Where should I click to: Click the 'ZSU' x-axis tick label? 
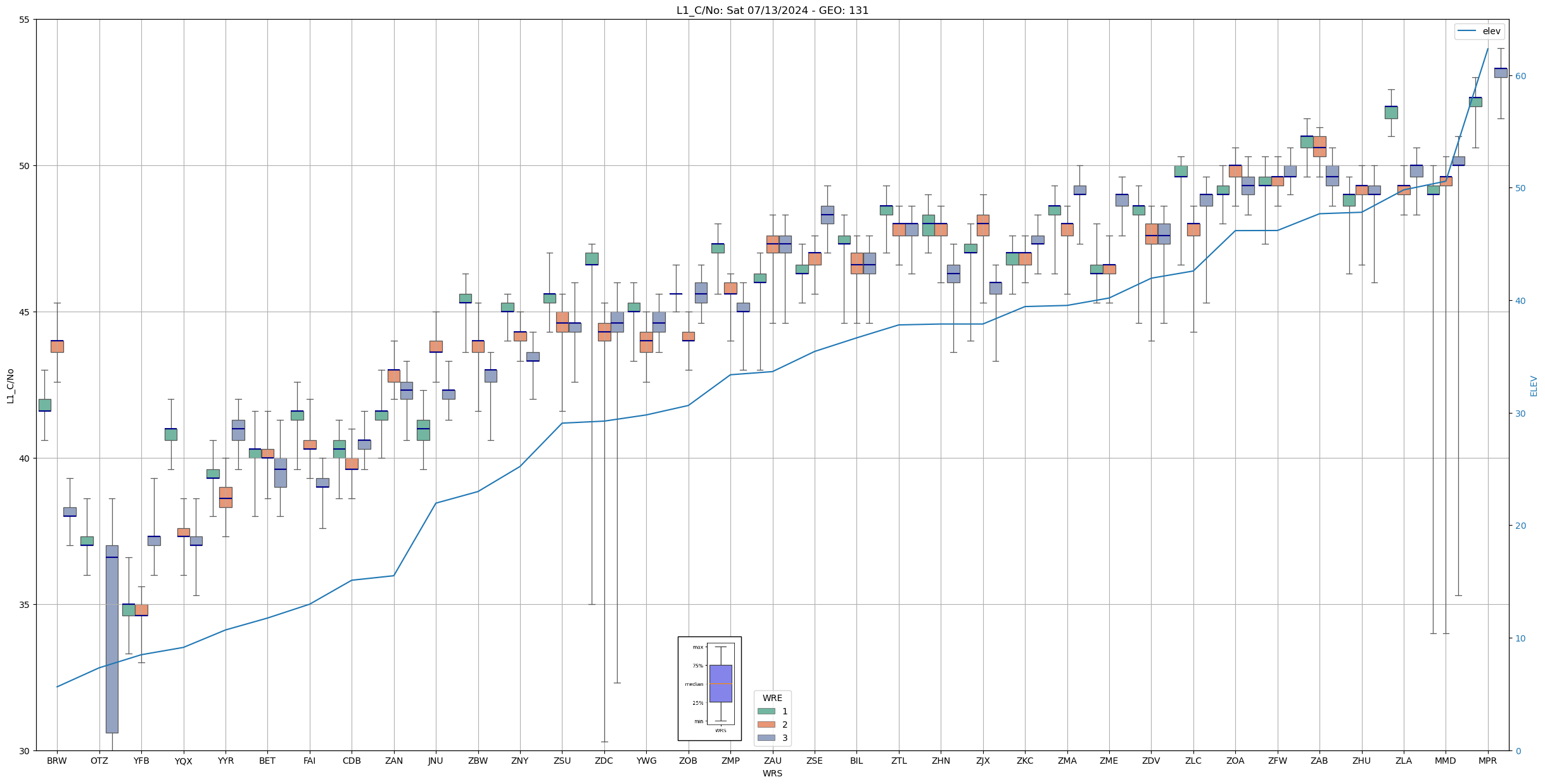pos(563,761)
